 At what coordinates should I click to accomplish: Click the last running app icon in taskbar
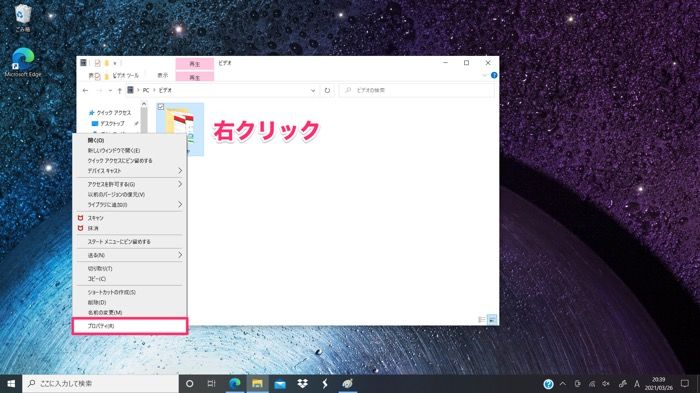pyautogui.click(x=347, y=384)
